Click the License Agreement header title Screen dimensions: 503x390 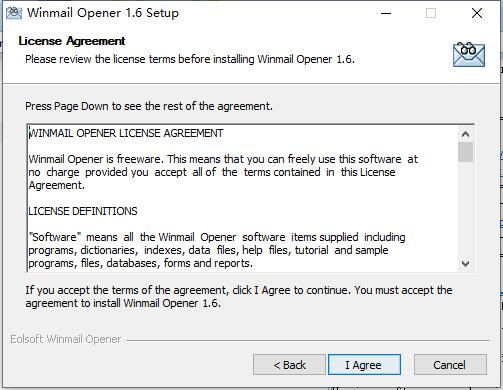click(72, 41)
